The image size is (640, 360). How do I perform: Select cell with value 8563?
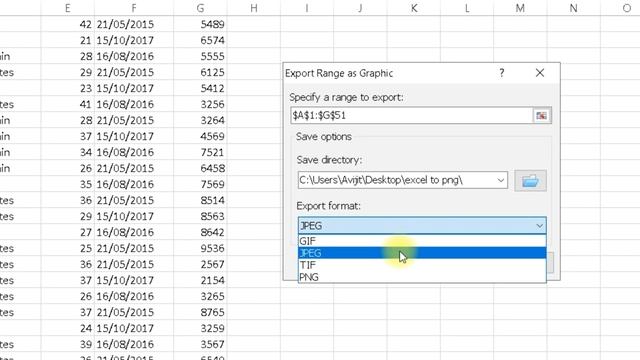pyautogui.click(x=200, y=216)
